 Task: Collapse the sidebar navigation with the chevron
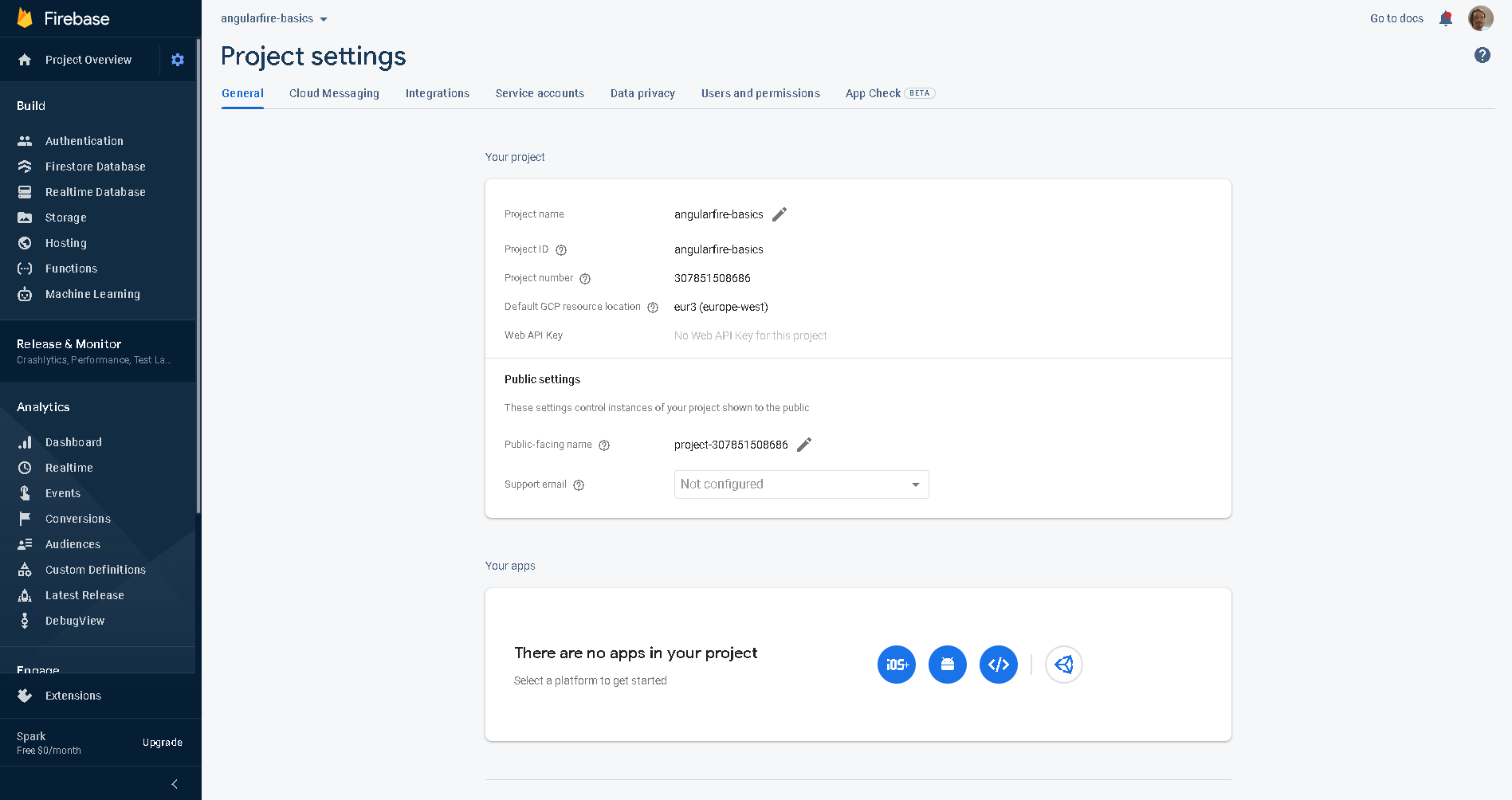pyautogui.click(x=175, y=784)
